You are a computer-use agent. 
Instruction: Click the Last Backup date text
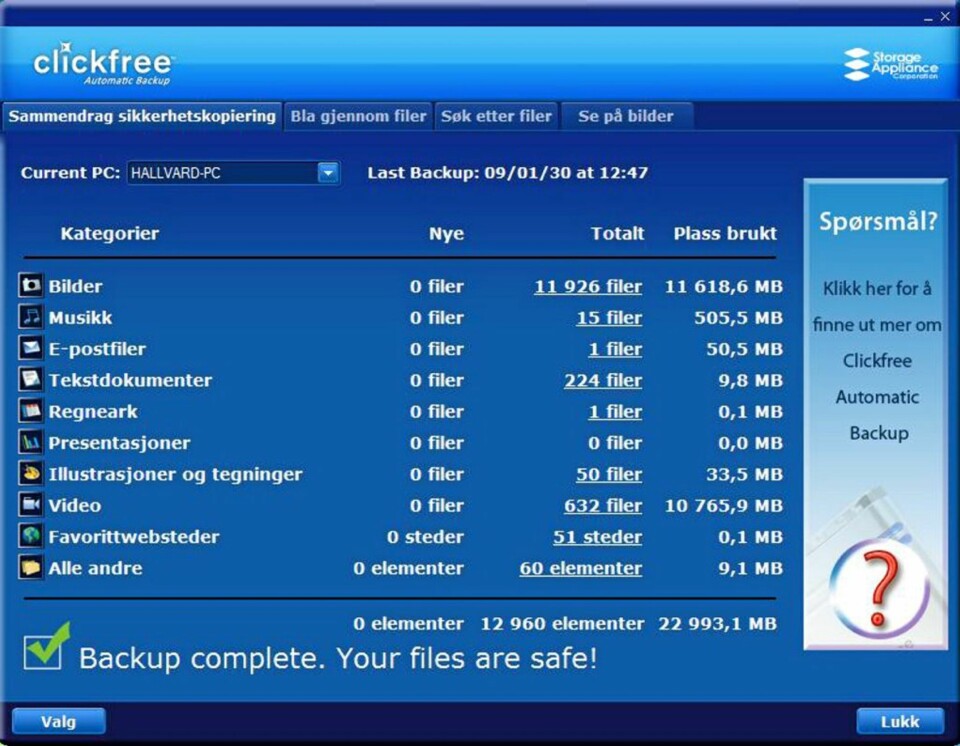(508, 173)
